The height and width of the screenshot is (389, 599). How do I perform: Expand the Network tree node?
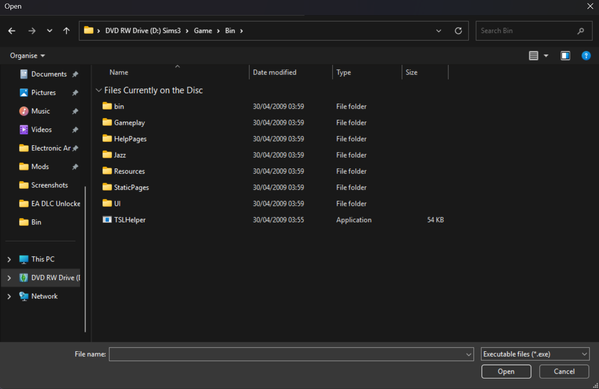[x=9, y=297]
